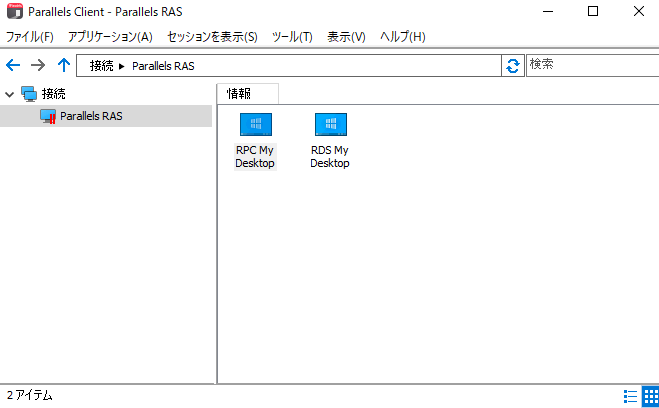Click the 検索 search field

pos(593,65)
